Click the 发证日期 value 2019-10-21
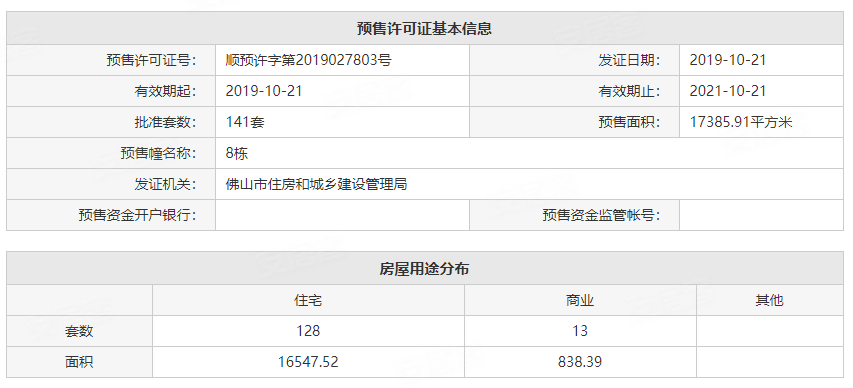The width and height of the screenshot is (853, 388). (x=727, y=60)
